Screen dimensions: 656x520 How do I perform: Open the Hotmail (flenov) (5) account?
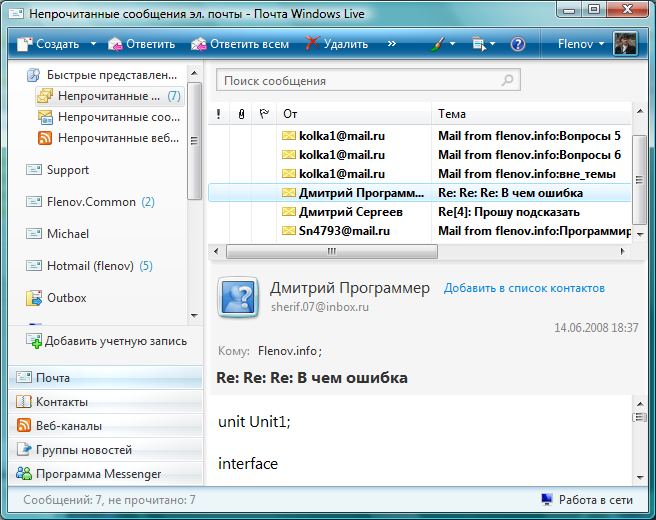(x=89, y=266)
